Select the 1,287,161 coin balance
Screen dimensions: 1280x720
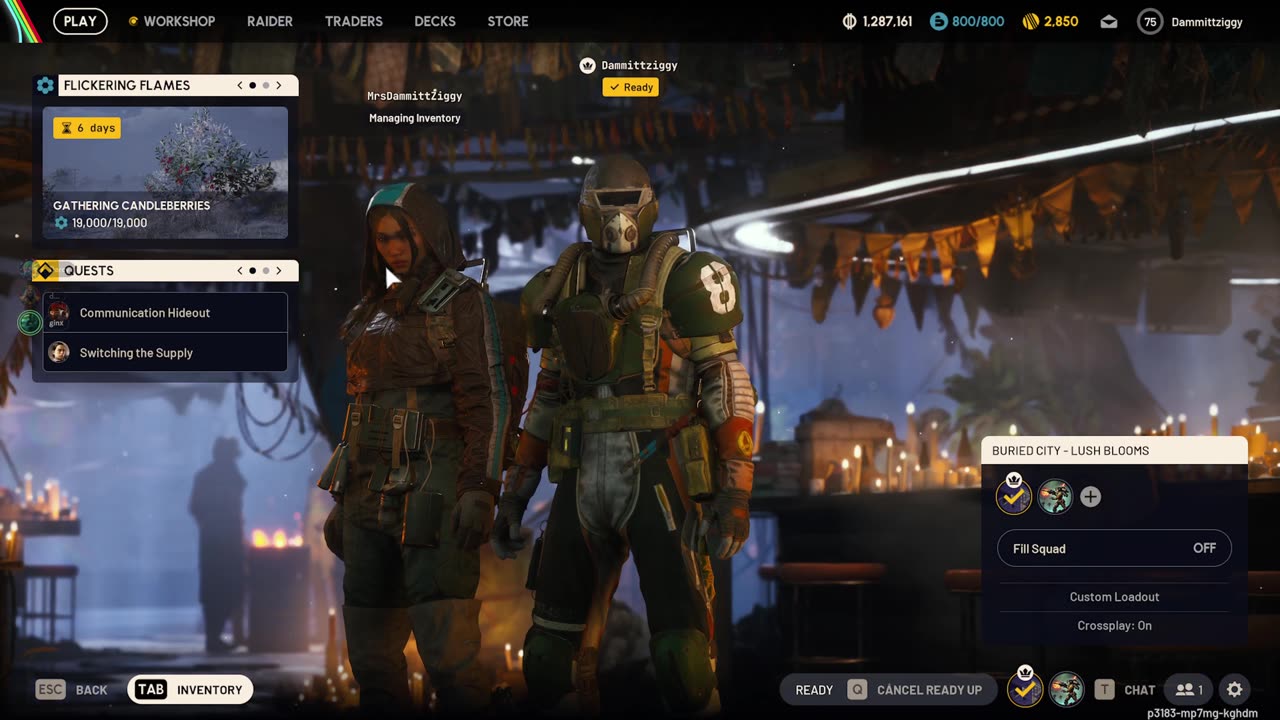887,21
